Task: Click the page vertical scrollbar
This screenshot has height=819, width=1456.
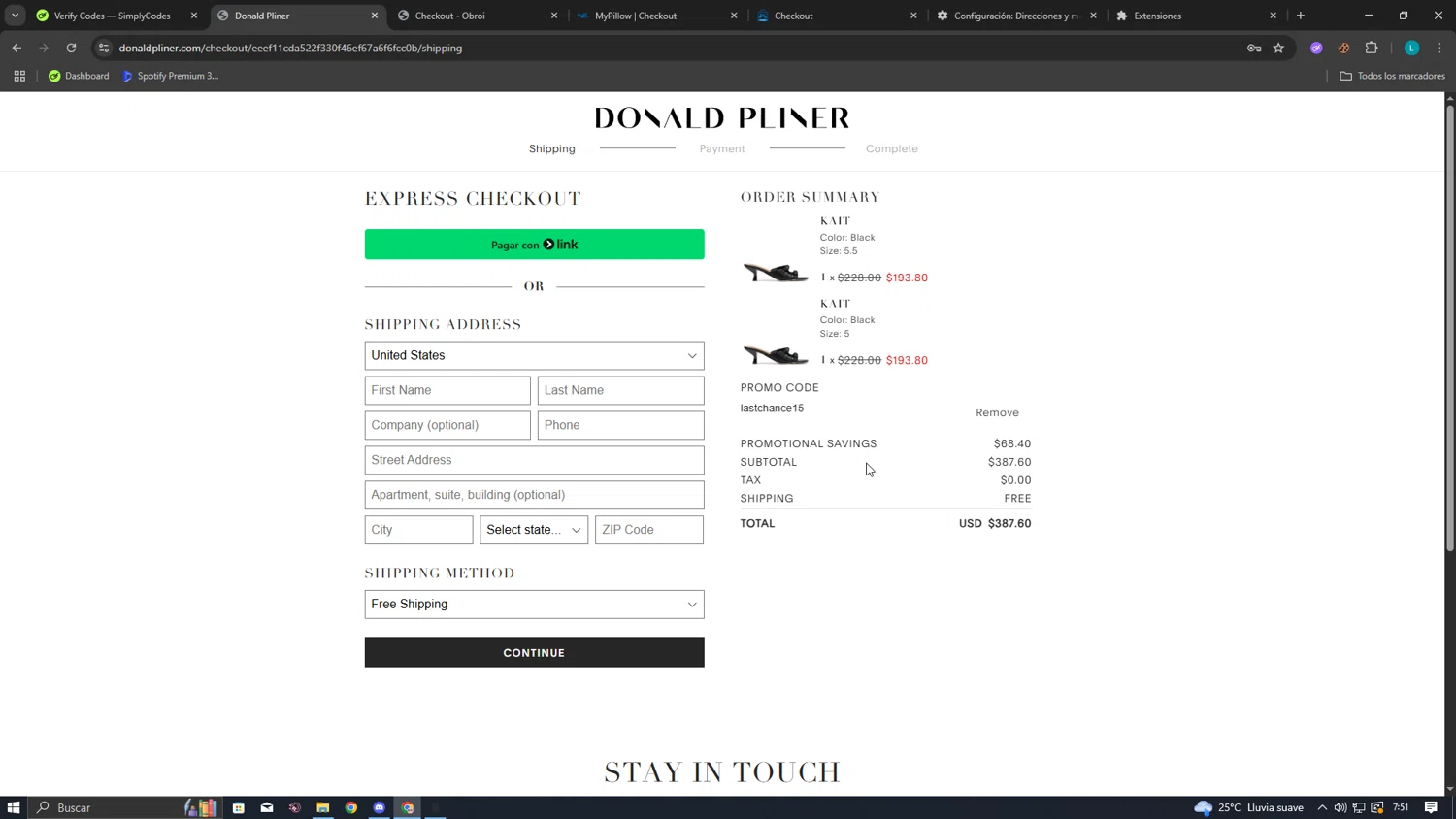Action: (x=1450, y=328)
